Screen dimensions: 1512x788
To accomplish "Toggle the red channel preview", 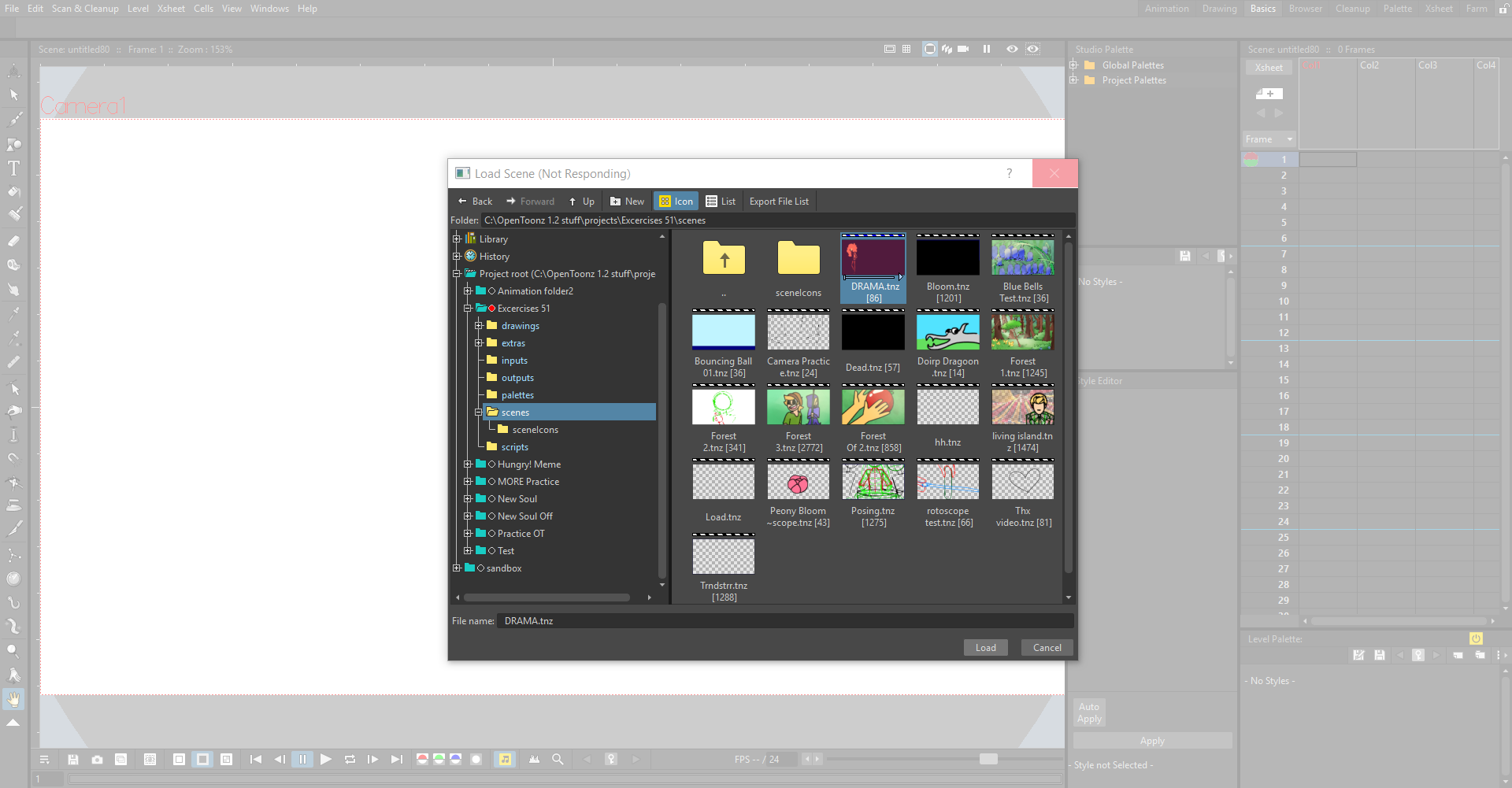I will pyautogui.click(x=422, y=759).
